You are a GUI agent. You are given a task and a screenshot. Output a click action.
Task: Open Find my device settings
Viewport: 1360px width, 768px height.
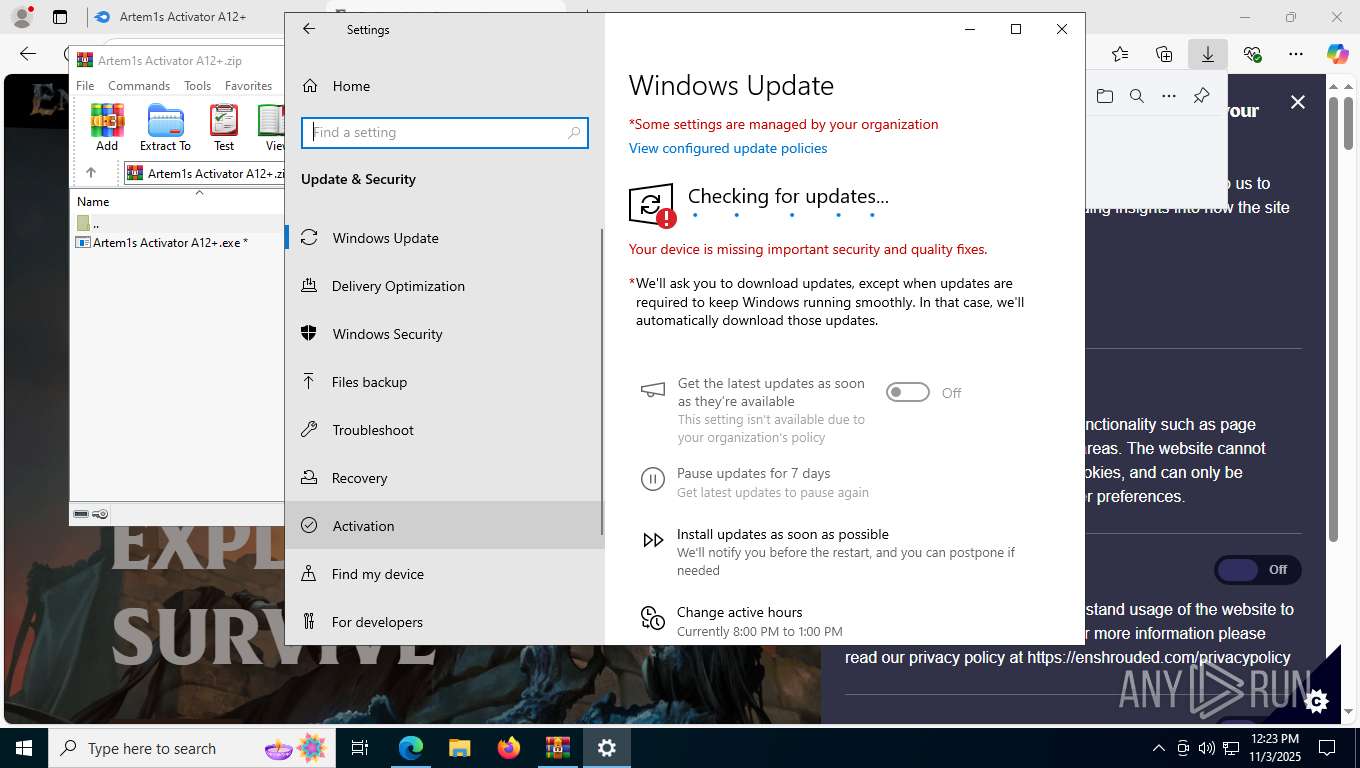pyautogui.click(x=445, y=574)
